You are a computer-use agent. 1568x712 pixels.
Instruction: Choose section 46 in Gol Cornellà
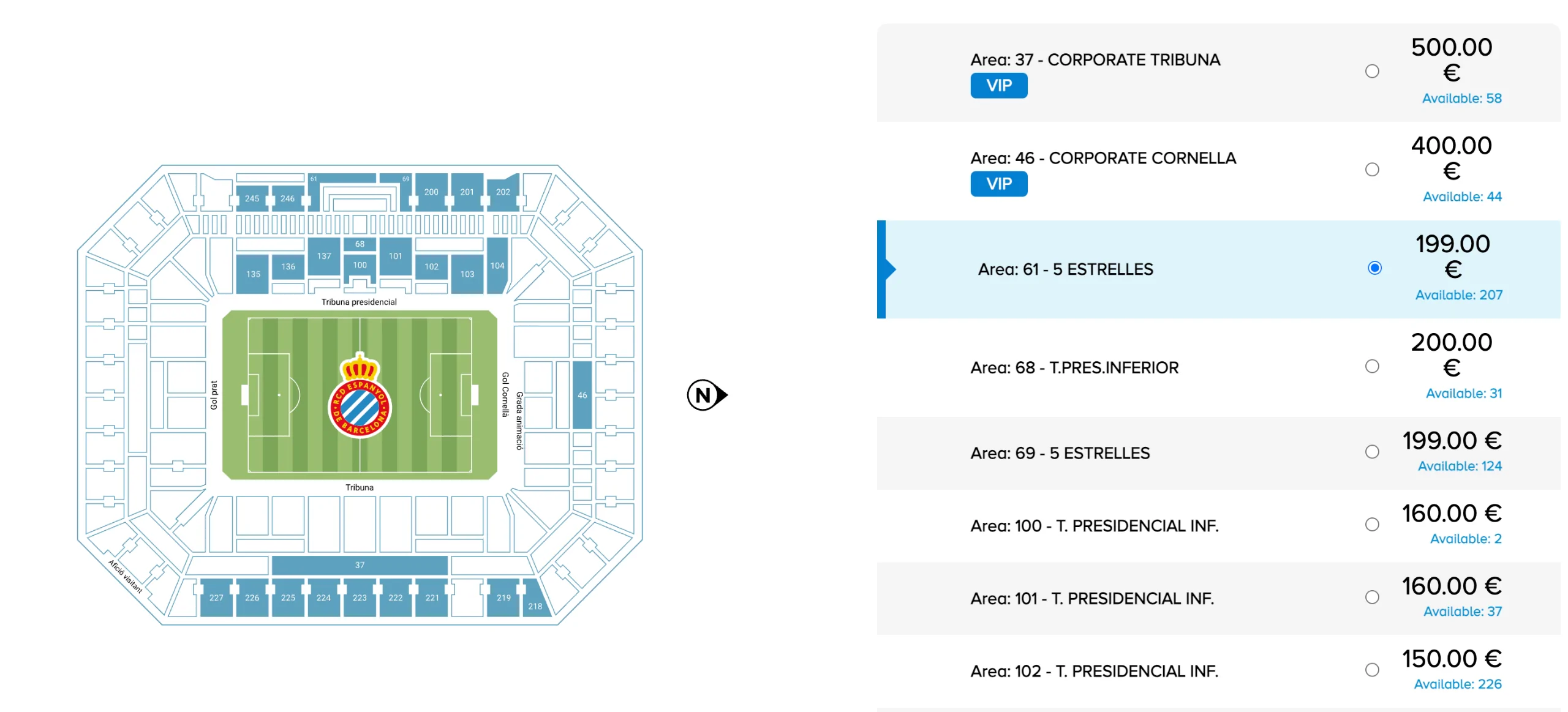click(582, 395)
